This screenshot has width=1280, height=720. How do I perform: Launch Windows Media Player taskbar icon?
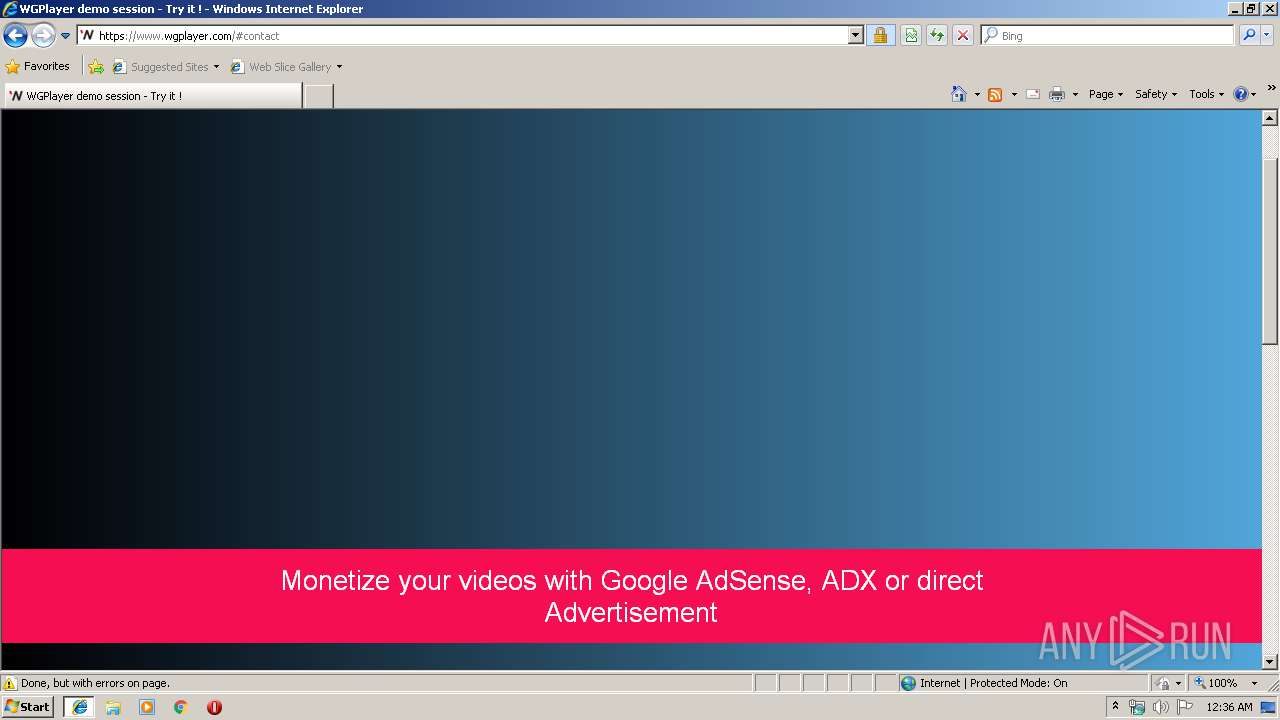[147, 707]
